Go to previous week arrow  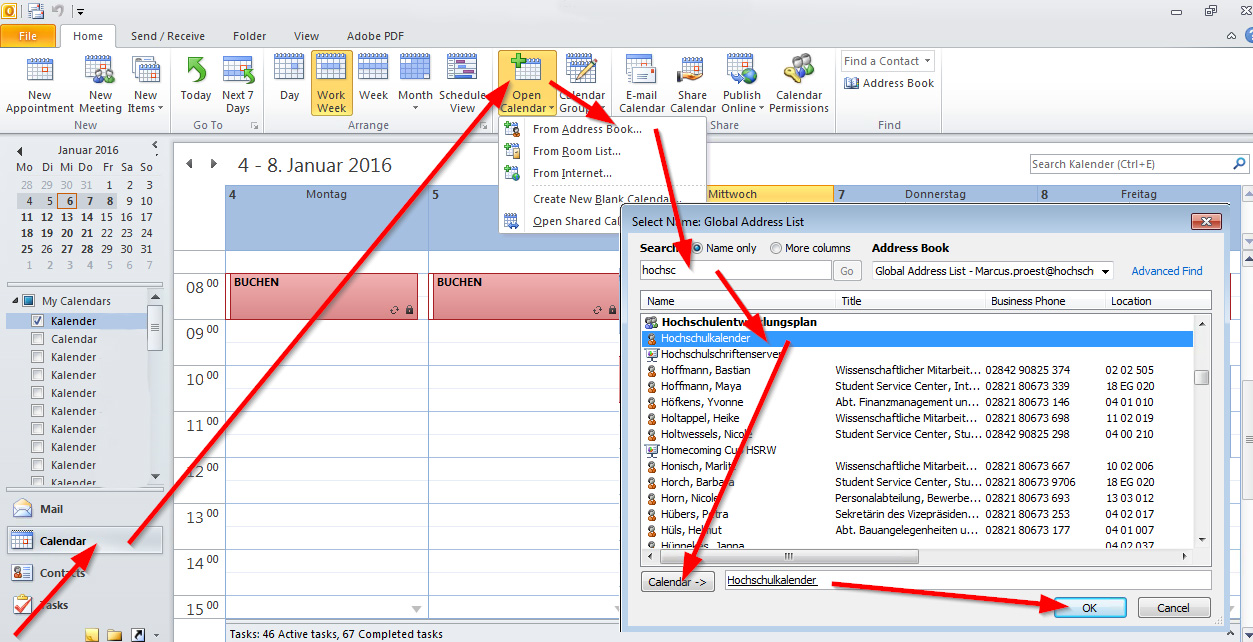[189, 164]
